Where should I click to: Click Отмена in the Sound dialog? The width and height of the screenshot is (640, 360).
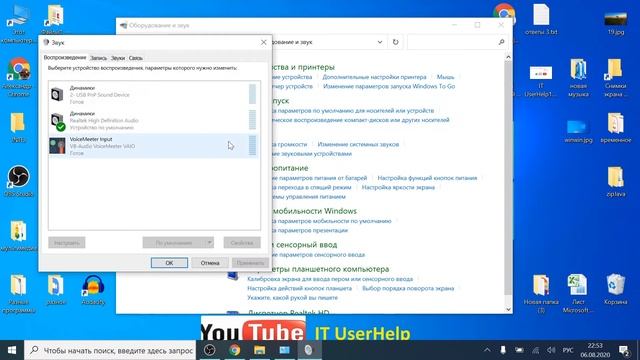210,263
